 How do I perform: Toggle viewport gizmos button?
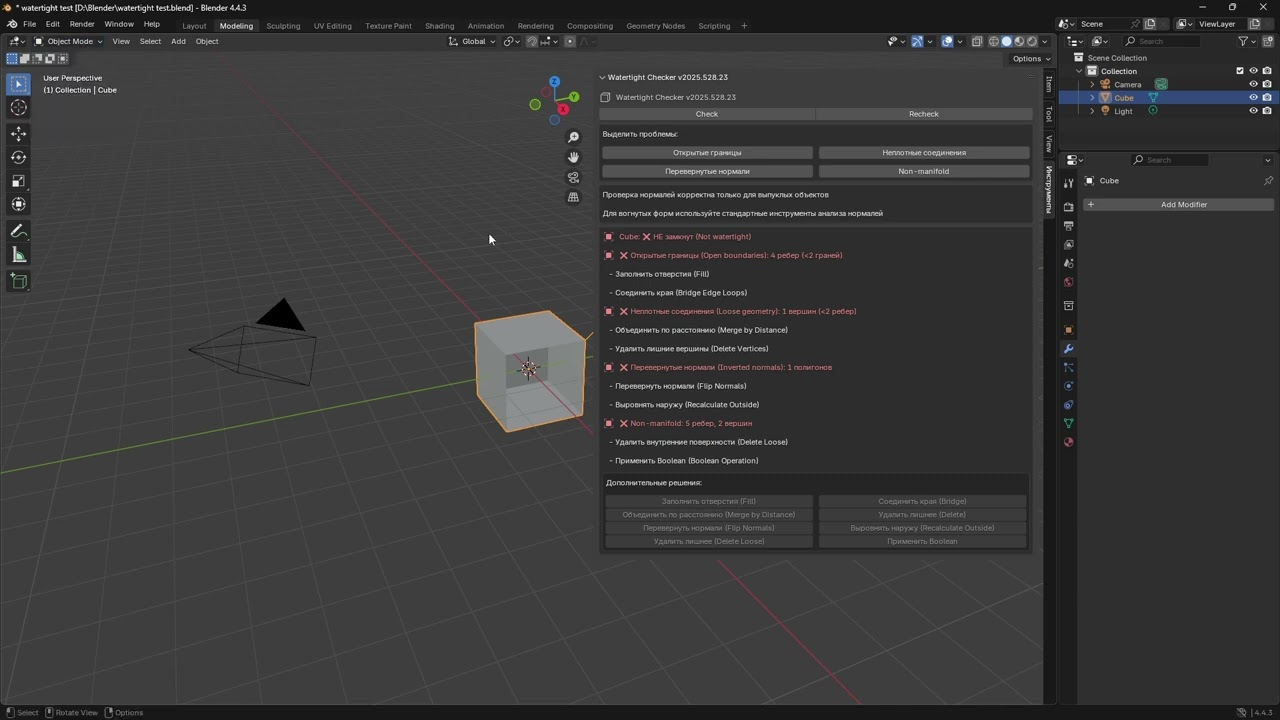(917, 41)
